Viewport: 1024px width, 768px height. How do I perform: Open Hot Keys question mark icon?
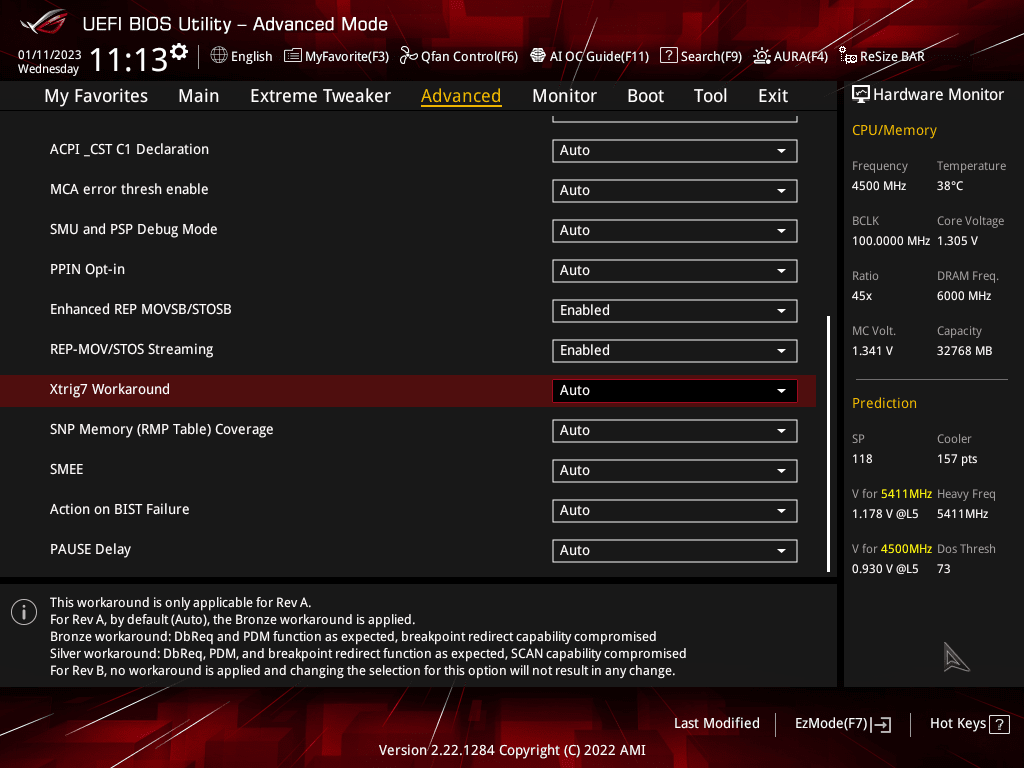[999, 724]
